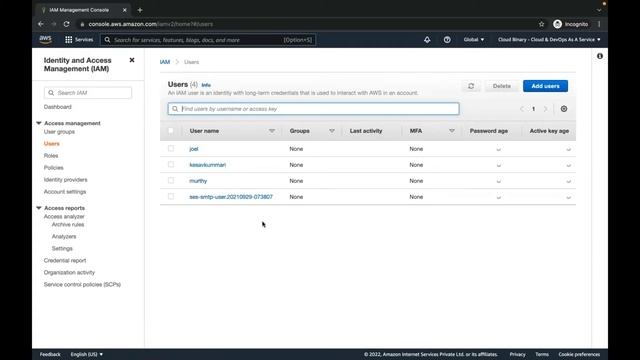
Task: Open the Terms footer link
Action: coord(542,354)
